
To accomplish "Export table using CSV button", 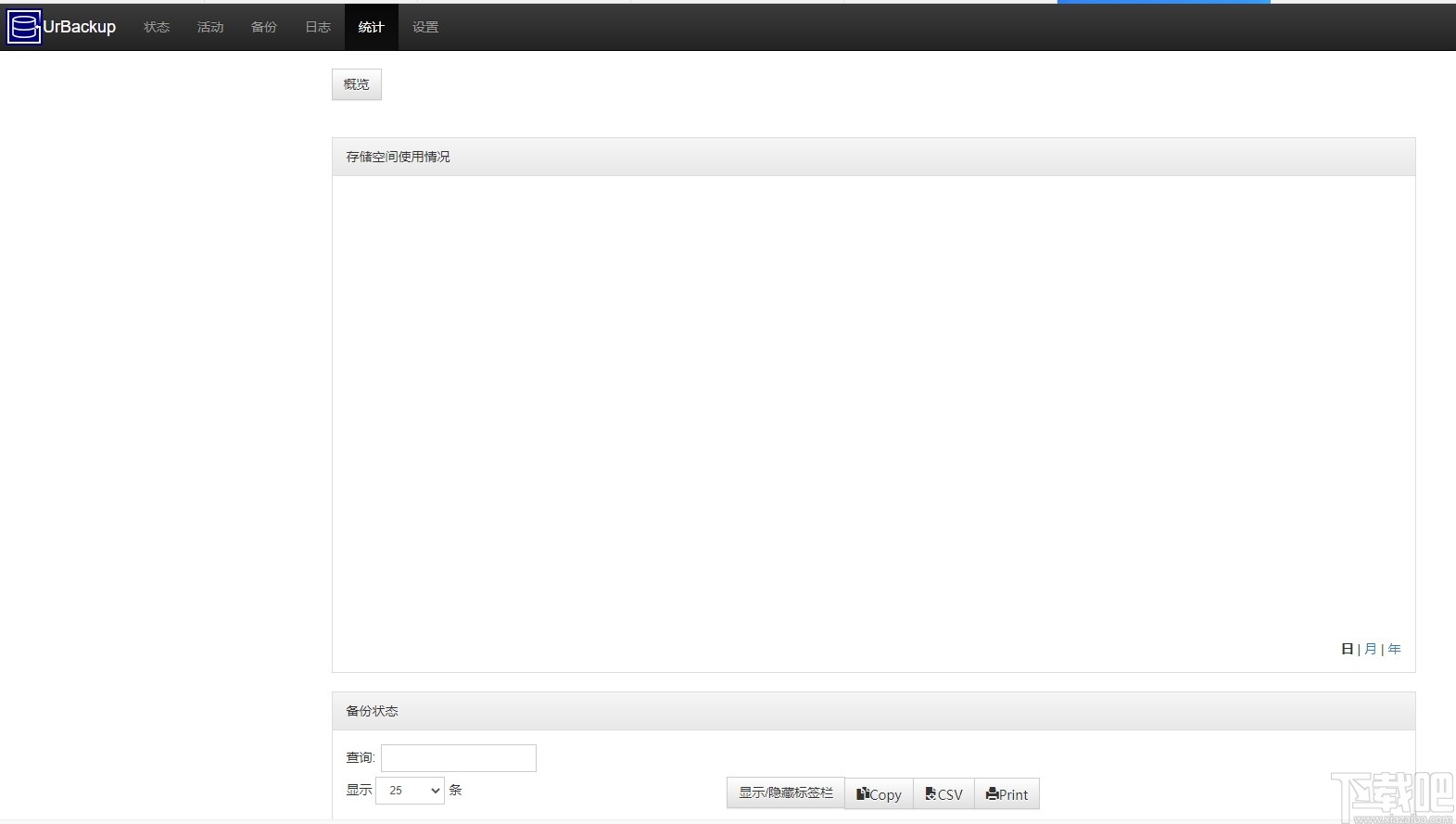I will click(x=943, y=793).
